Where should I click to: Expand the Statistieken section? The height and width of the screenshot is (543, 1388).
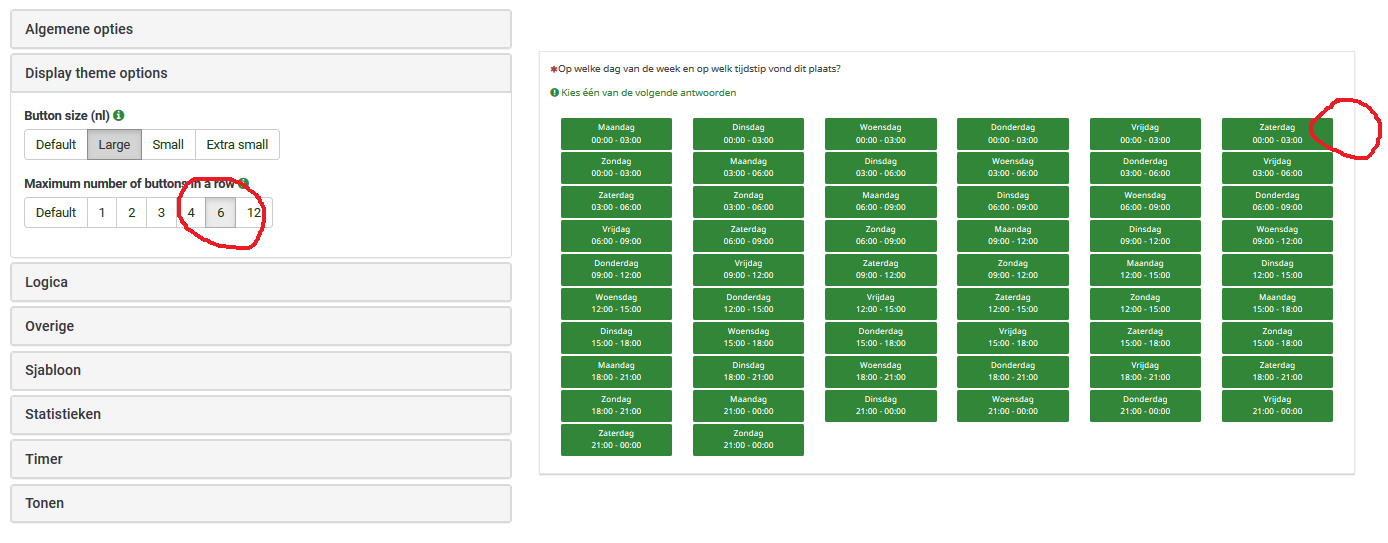coord(261,414)
